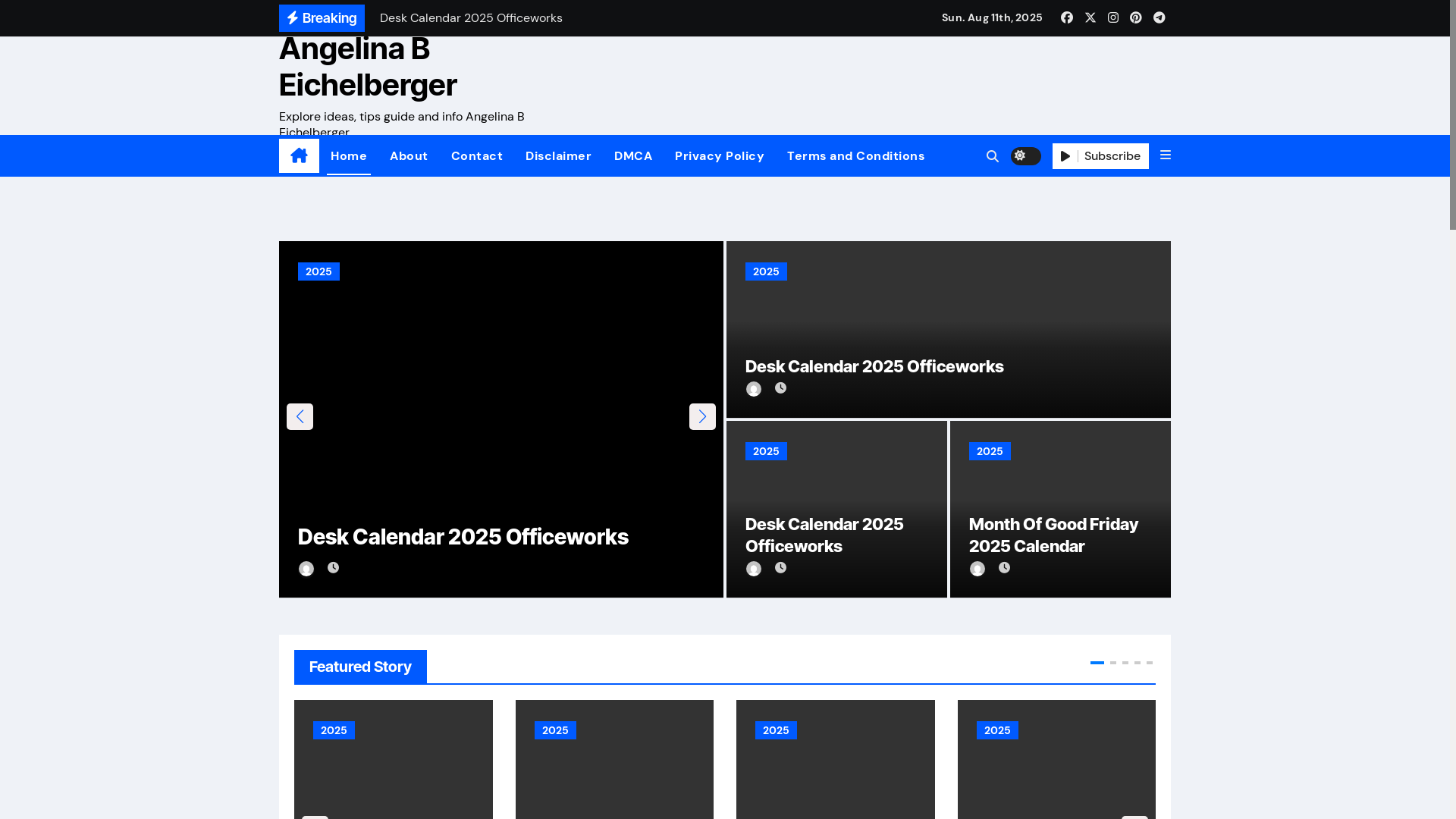The height and width of the screenshot is (819, 1456).
Task: Click the Angelina B Eichelberger site title
Action: click(x=368, y=67)
